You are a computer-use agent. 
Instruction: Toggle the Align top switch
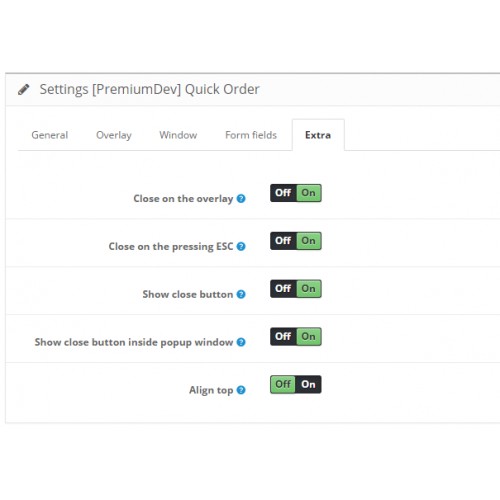coord(296,384)
